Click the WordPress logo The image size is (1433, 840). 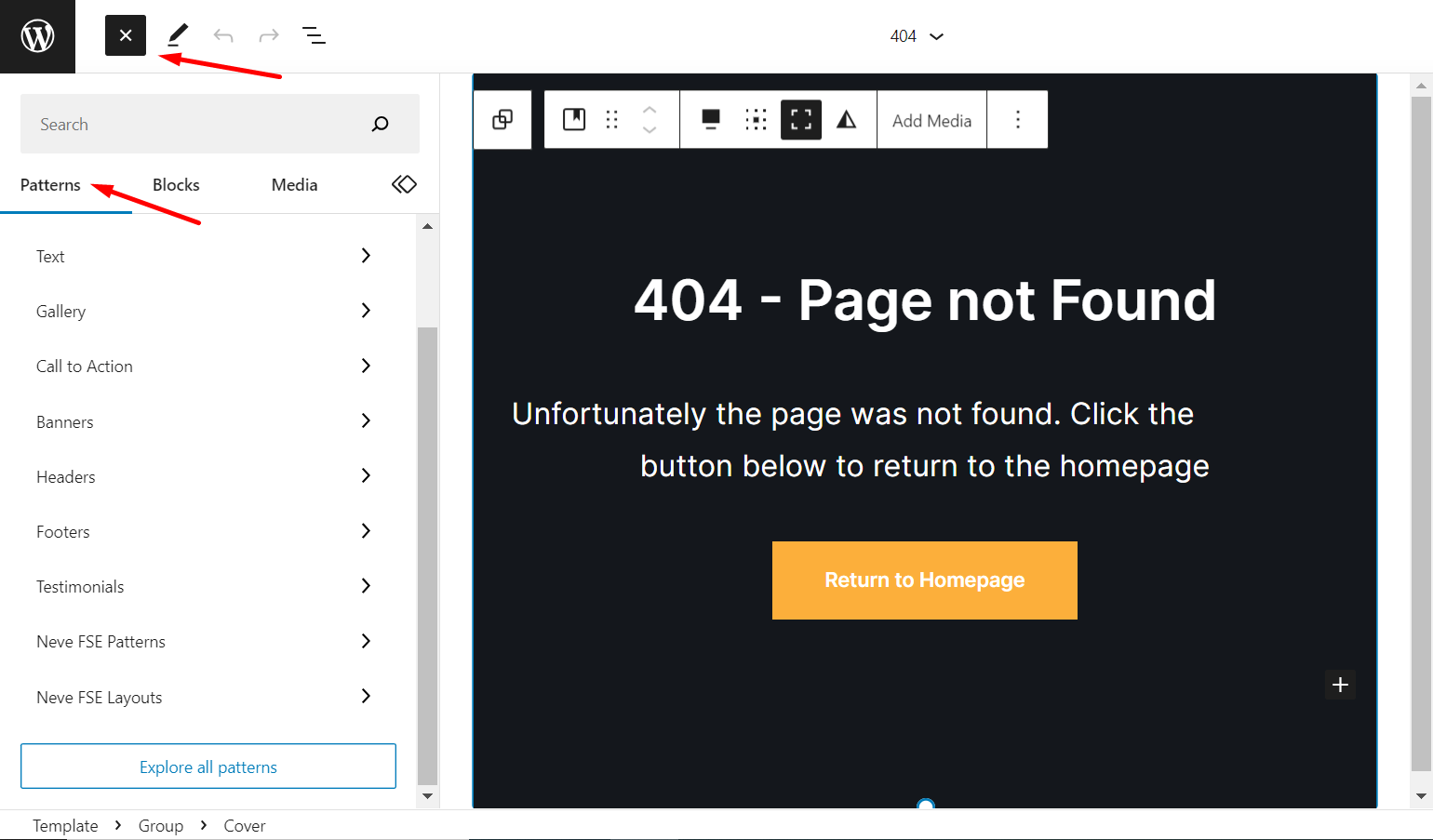tap(37, 36)
